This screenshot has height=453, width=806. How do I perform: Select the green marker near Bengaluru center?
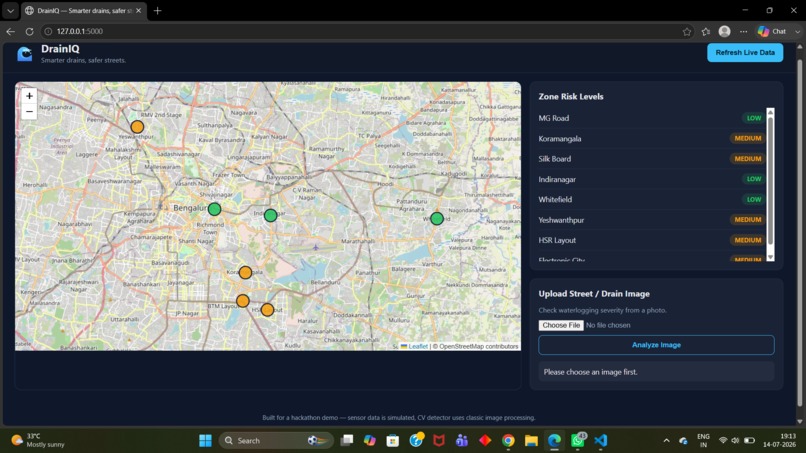(x=214, y=209)
